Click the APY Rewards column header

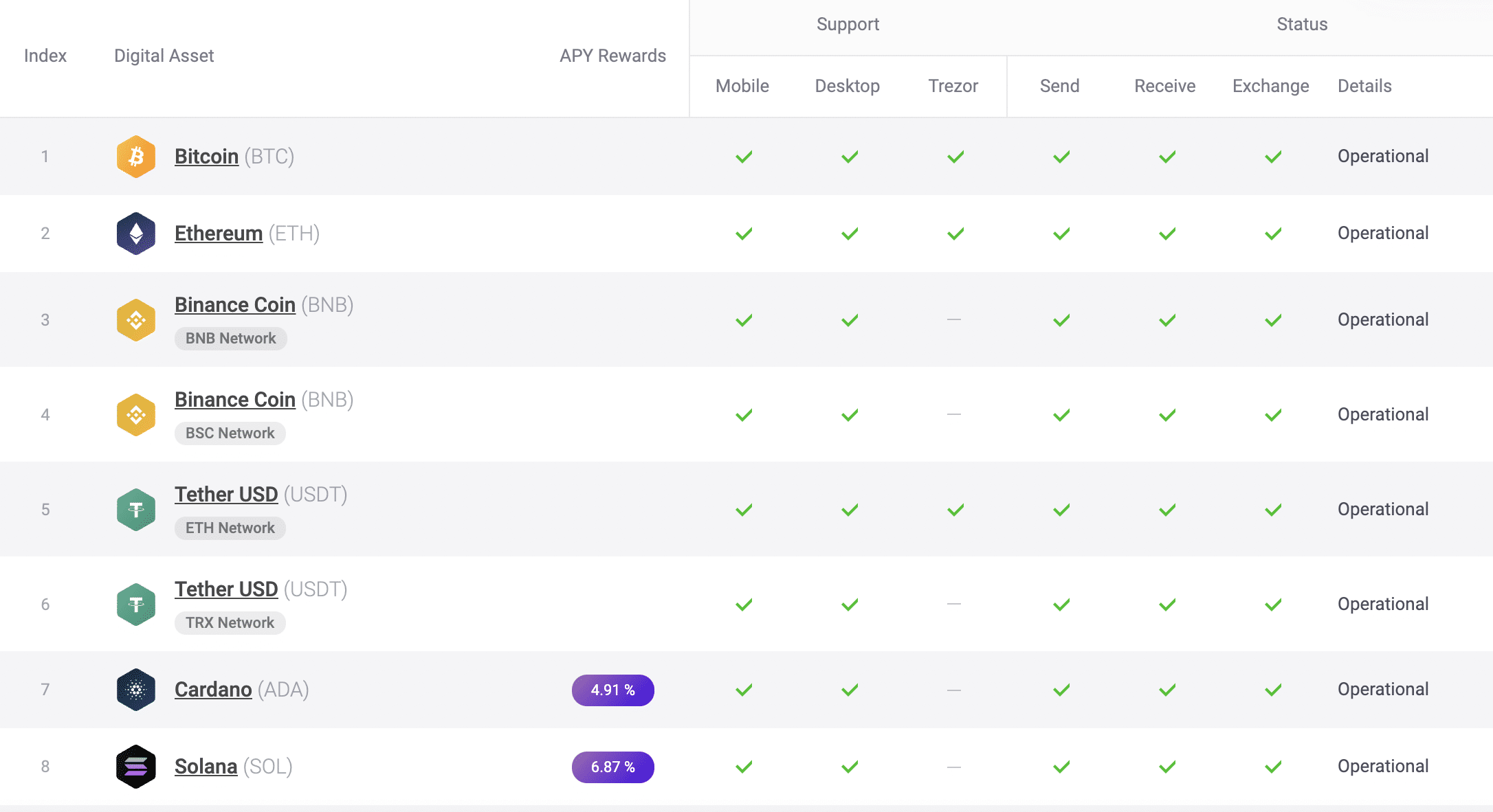[x=612, y=56]
